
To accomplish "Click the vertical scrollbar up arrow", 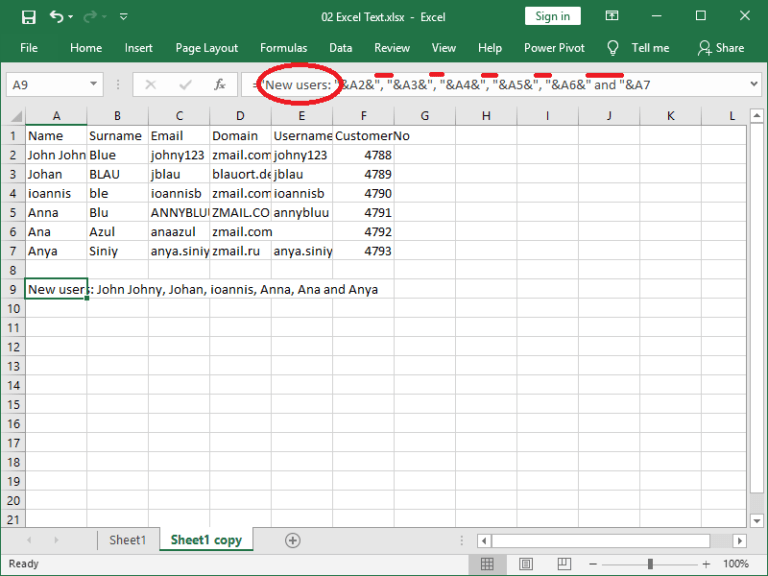I will click(757, 116).
